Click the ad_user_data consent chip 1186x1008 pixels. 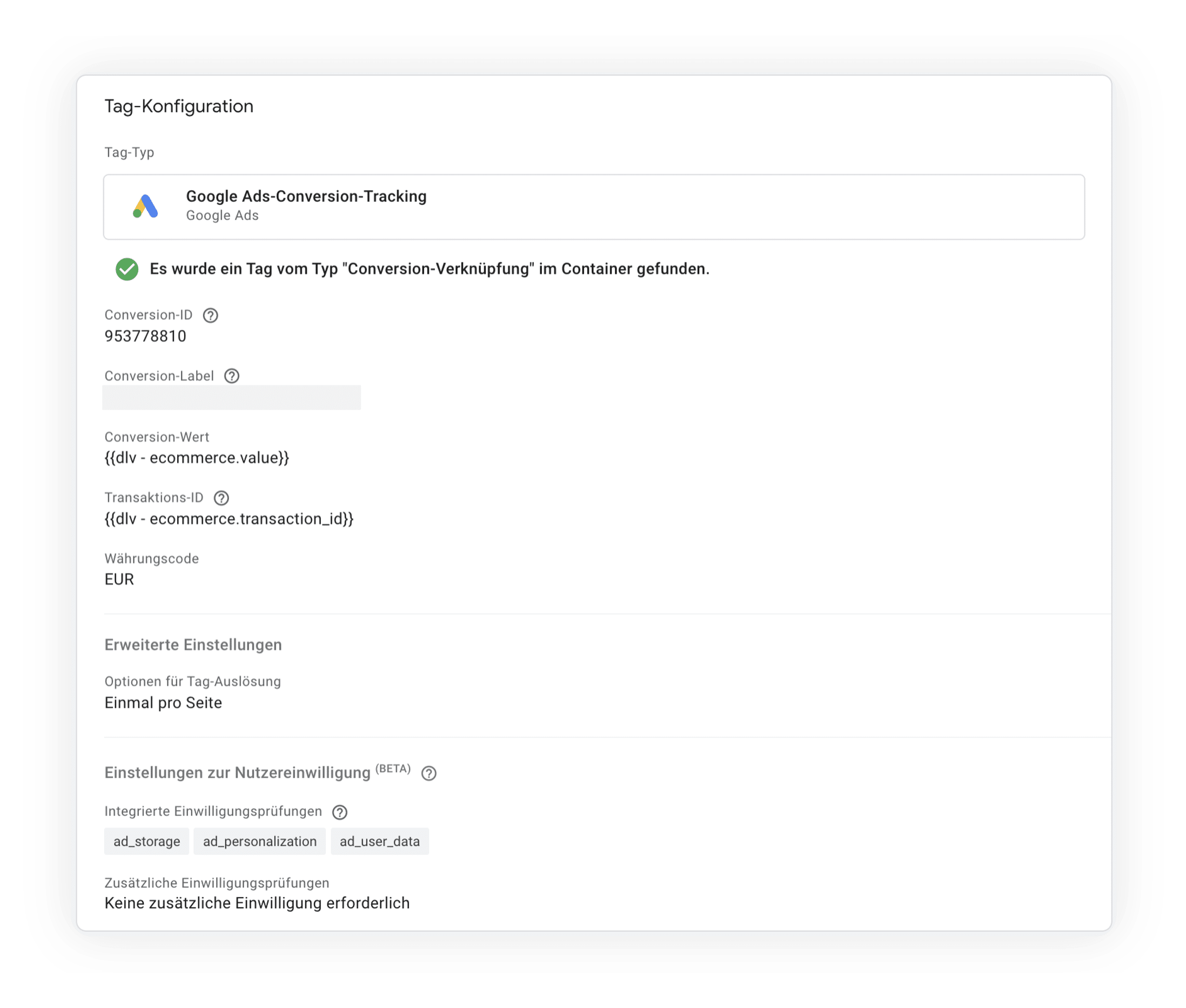point(379,841)
